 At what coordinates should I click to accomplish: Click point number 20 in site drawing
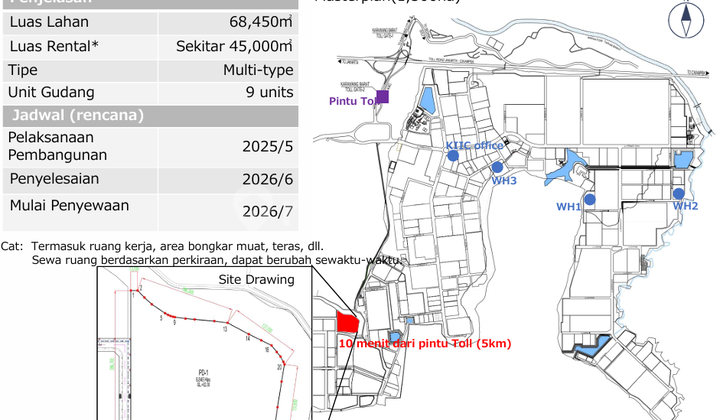point(279,367)
